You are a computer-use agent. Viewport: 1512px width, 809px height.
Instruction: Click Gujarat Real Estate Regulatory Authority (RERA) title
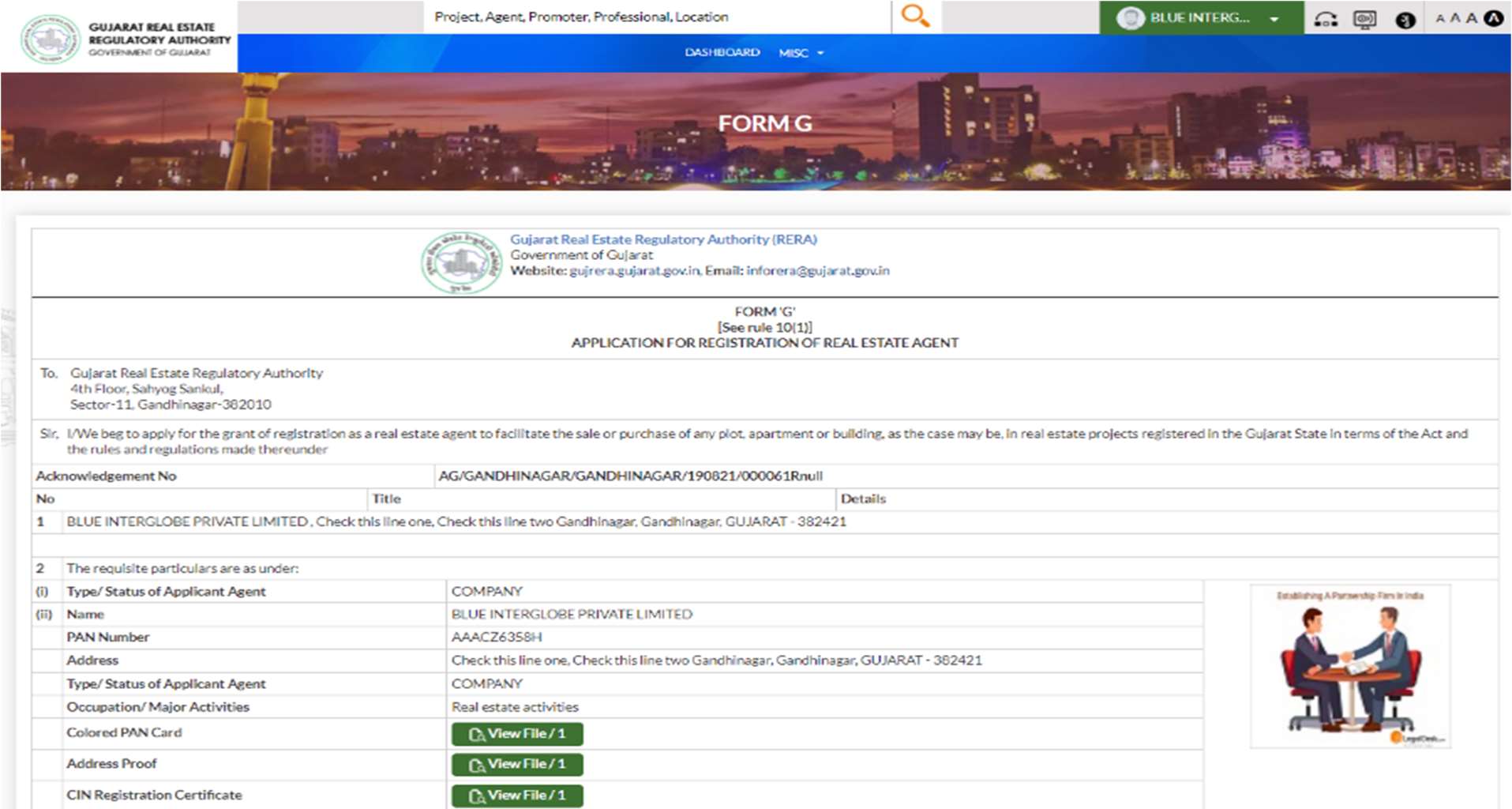tap(663, 239)
